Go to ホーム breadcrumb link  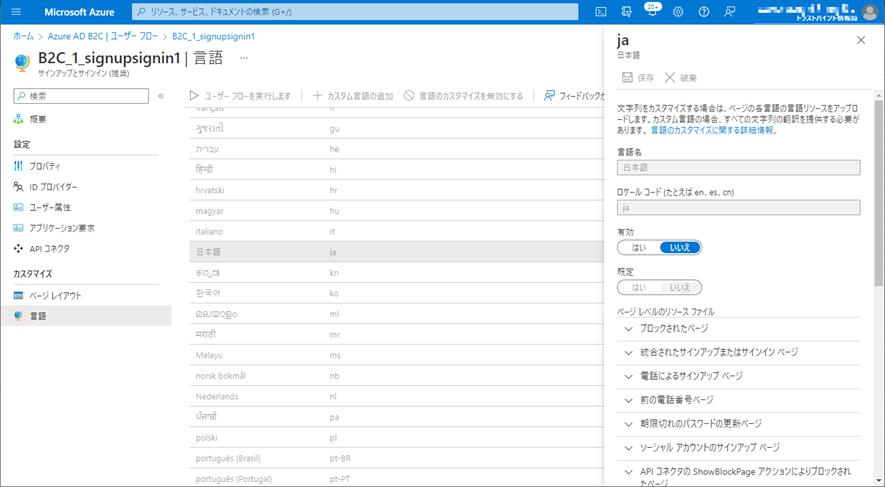(x=24, y=36)
